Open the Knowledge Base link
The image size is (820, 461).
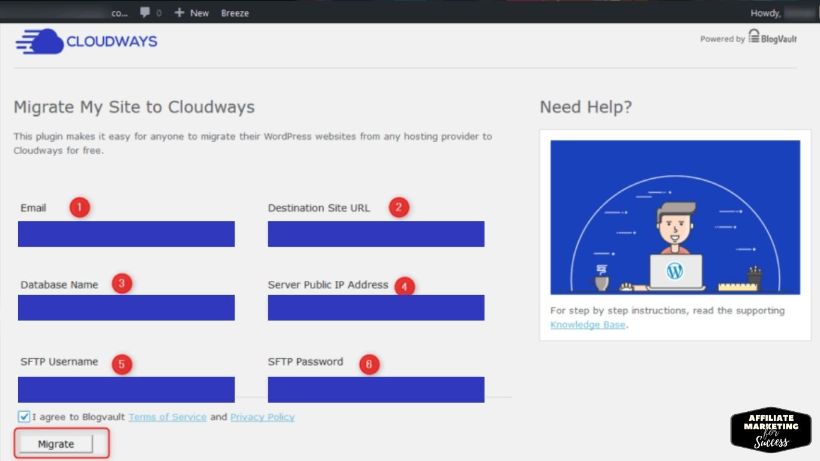coord(588,325)
